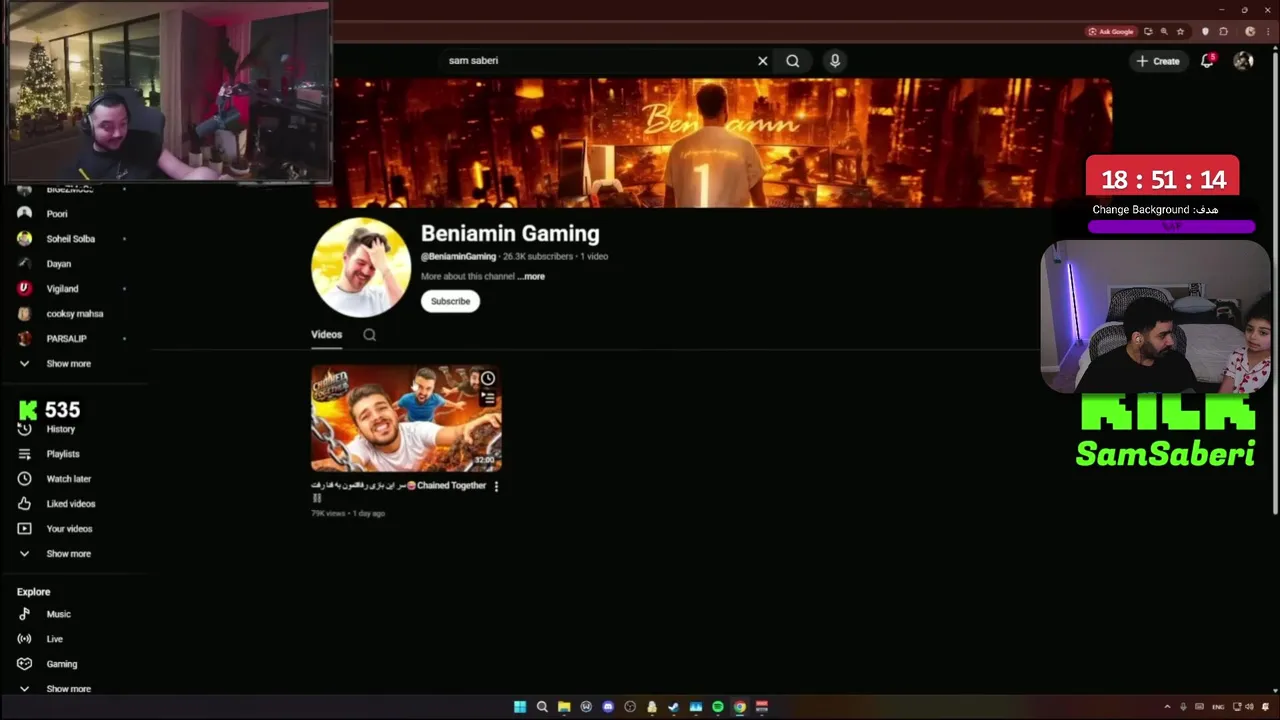Show hidden system tray icons

tap(1167, 707)
